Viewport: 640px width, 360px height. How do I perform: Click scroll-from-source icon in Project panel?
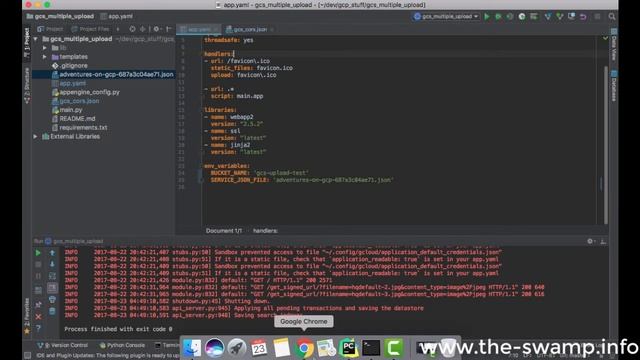[132, 29]
